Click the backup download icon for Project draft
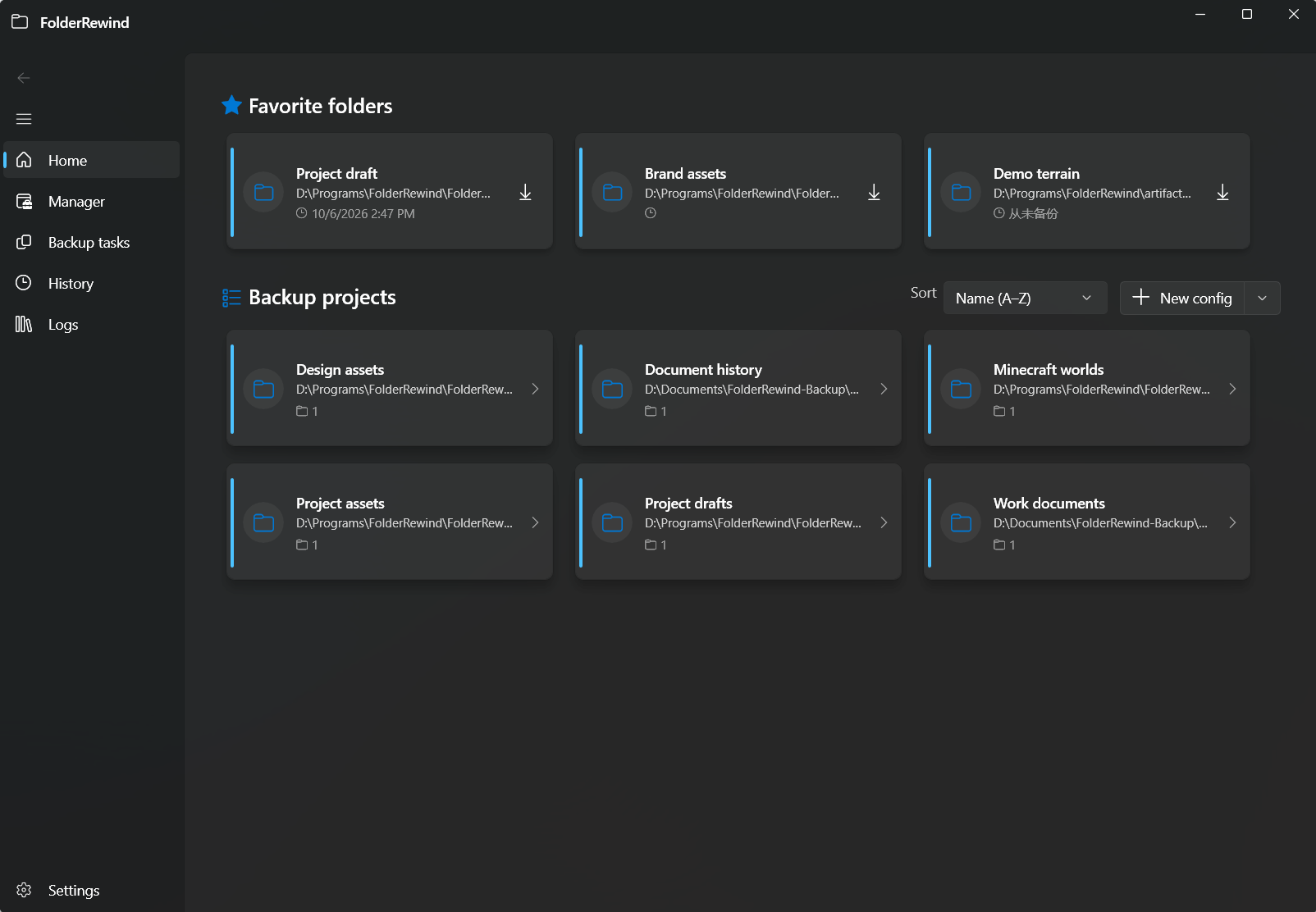The height and width of the screenshot is (912, 1316). [525, 193]
